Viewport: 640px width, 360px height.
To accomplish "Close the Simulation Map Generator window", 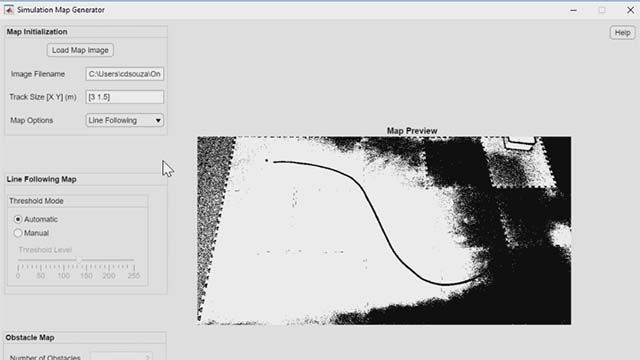I will click(630, 10).
